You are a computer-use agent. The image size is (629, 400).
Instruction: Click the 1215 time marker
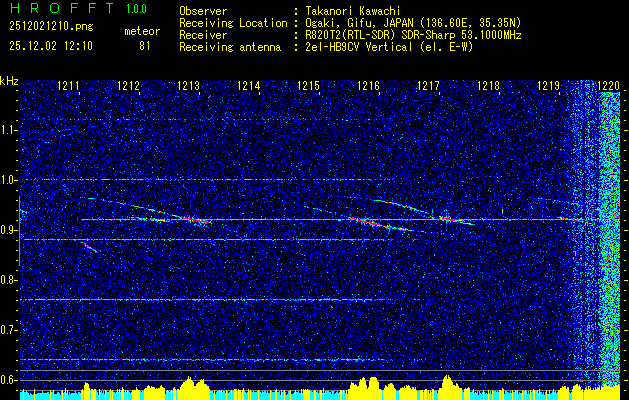[308, 85]
